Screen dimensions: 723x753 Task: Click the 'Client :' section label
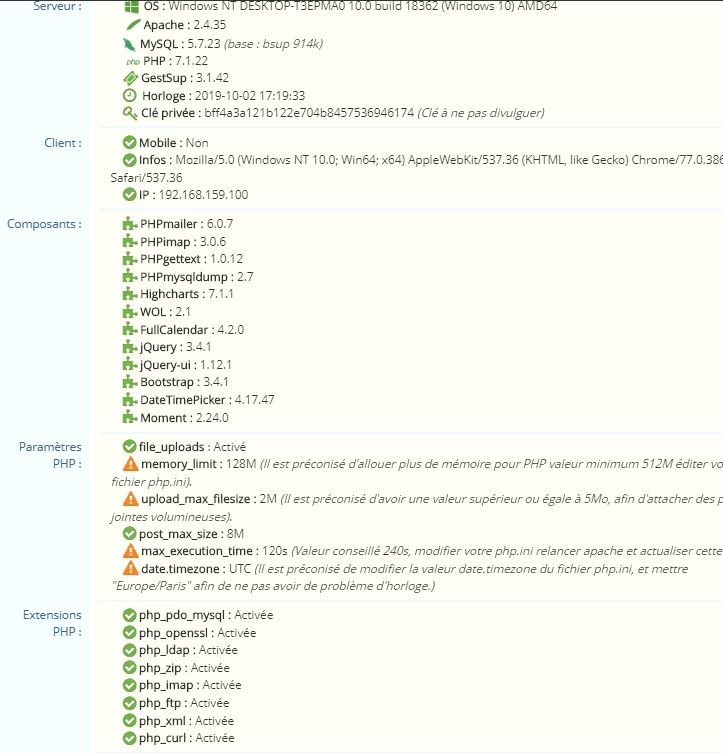tap(63, 143)
